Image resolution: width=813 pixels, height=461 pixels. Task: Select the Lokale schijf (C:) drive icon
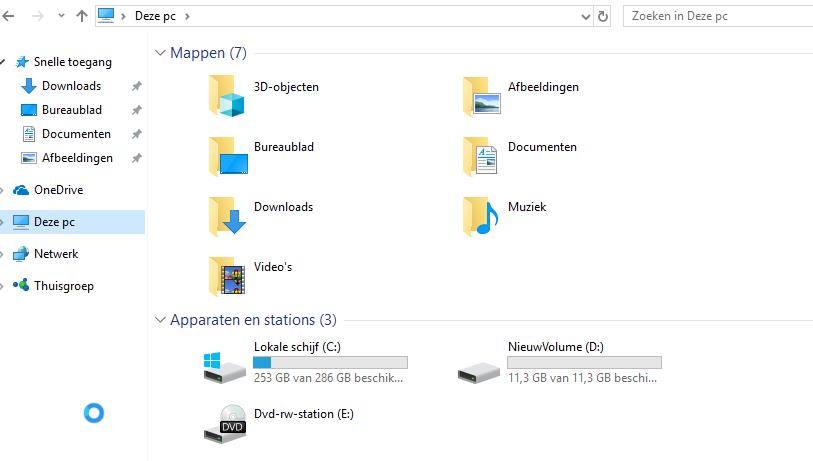click(224, 367)
